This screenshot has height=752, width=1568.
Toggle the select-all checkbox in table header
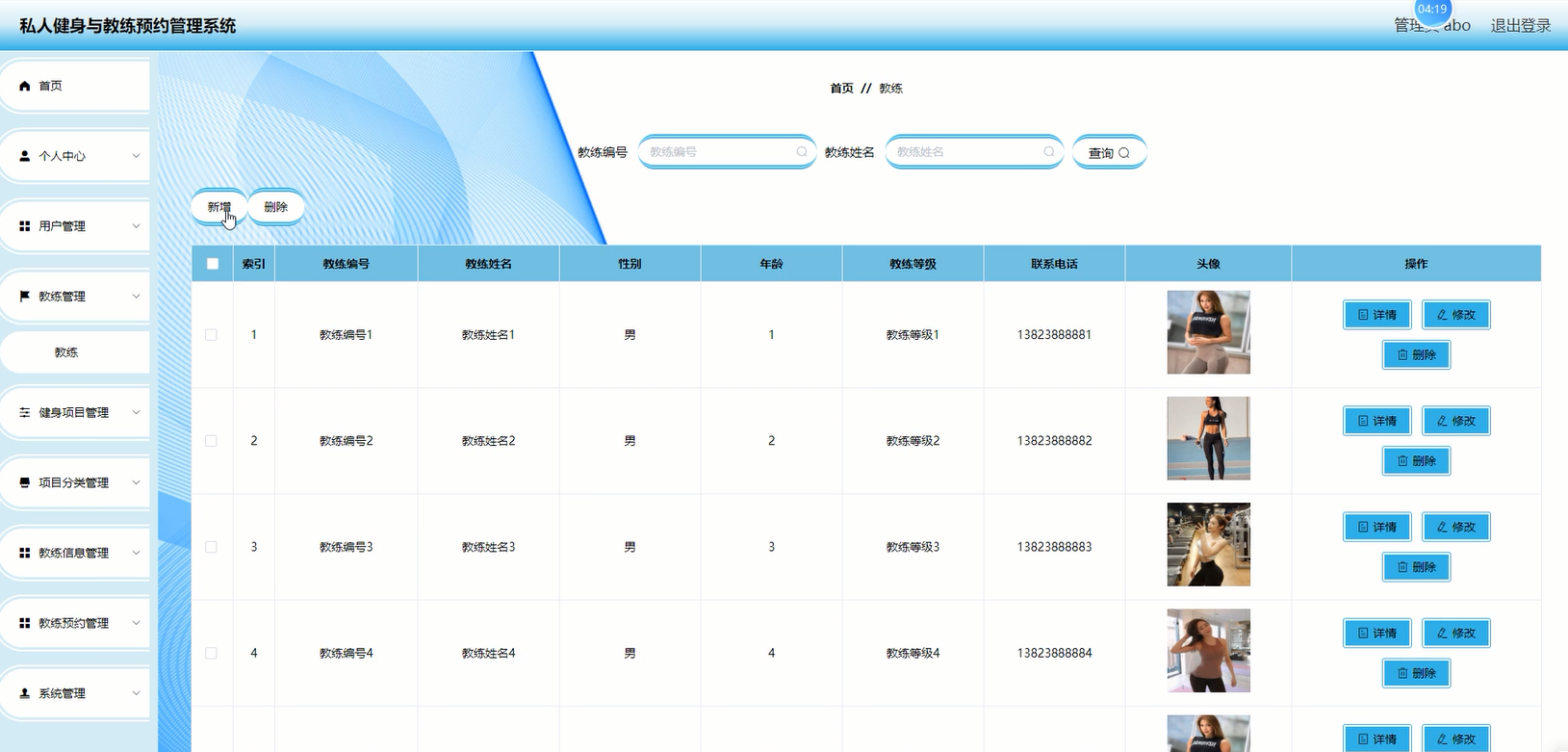(213, 264)
